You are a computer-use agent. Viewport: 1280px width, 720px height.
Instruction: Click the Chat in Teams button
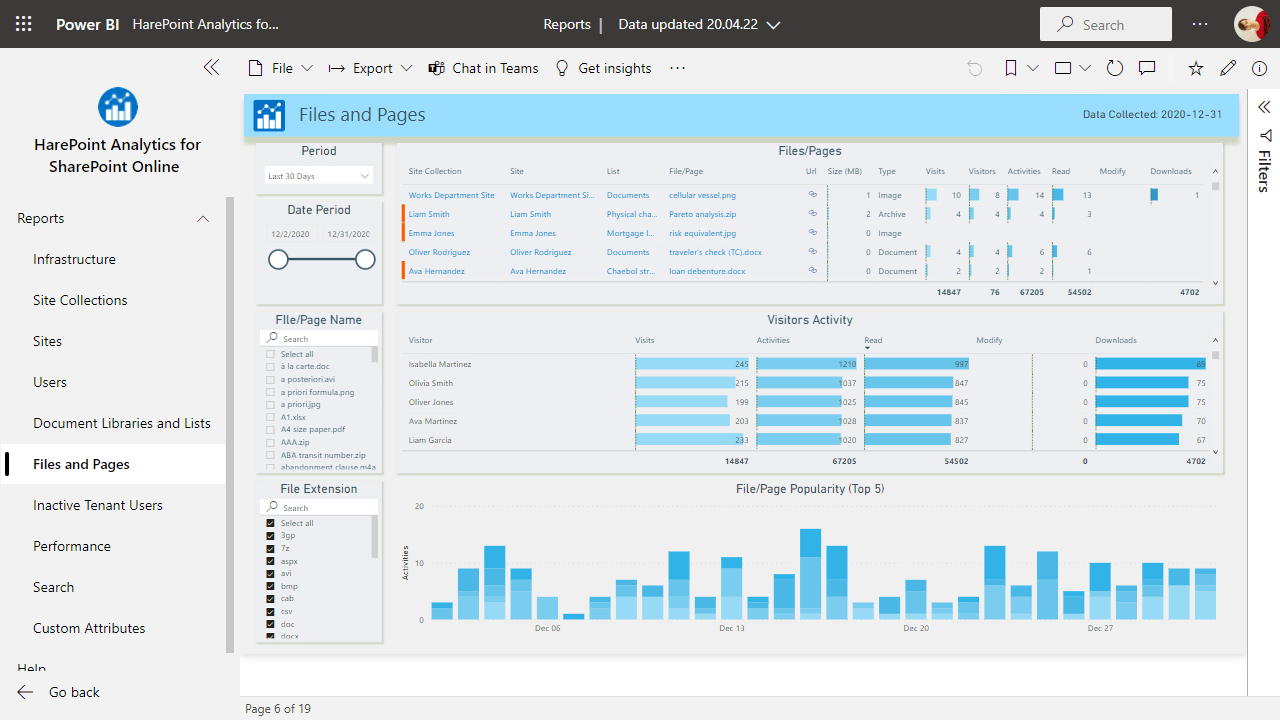tap(483, 68)
